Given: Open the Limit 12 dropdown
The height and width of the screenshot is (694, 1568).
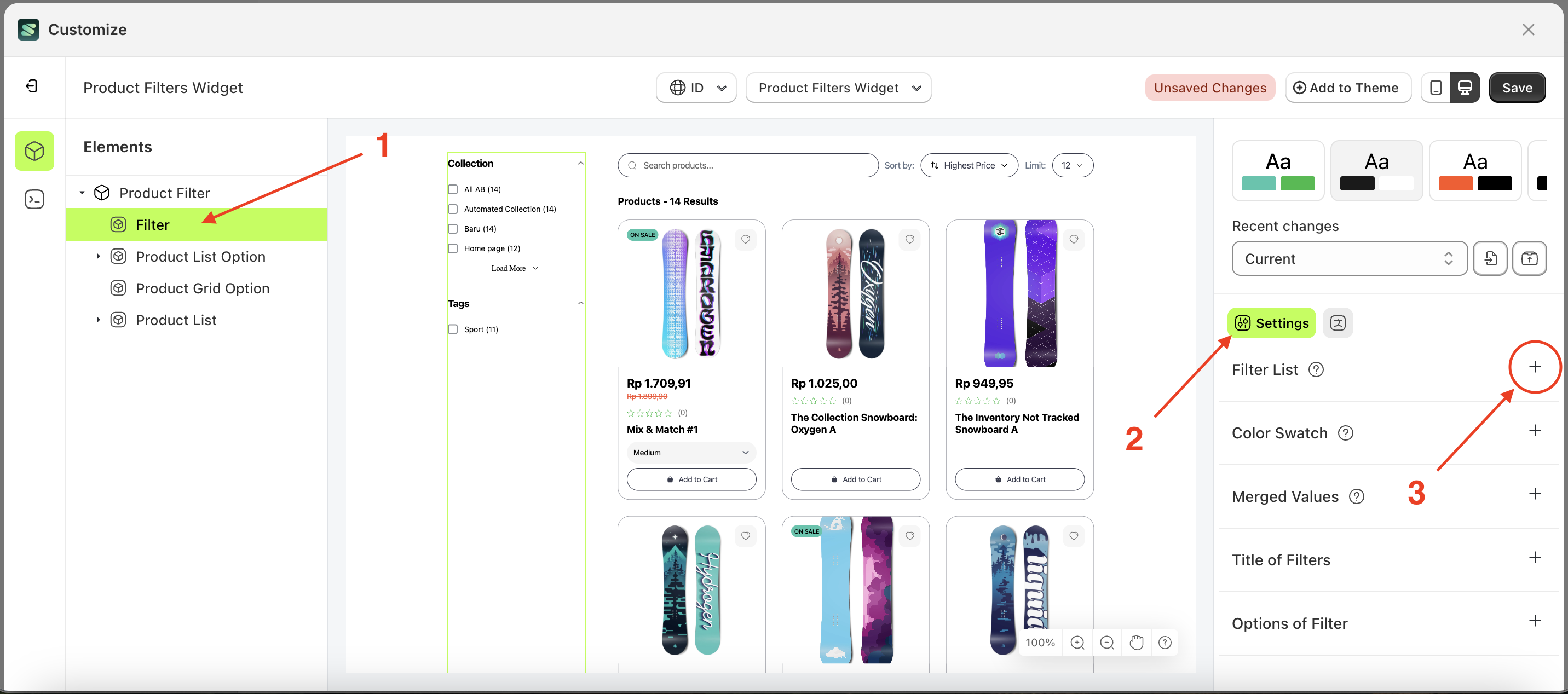Looking at the screenshot, I should [x=1072, y=165].
